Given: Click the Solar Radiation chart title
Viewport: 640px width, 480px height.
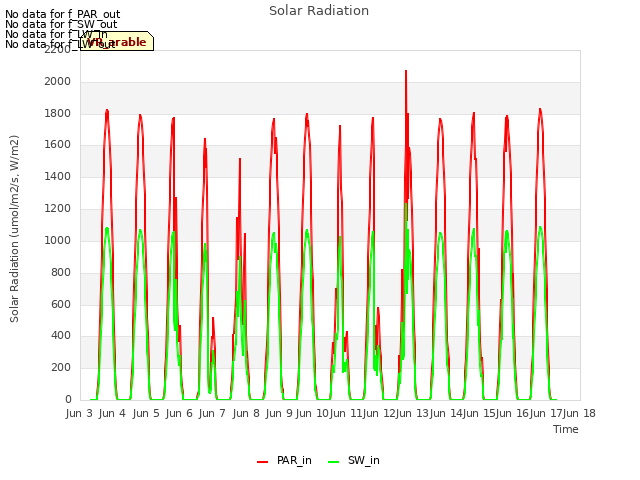Looking at the screenshot, I should click(319, 11).
